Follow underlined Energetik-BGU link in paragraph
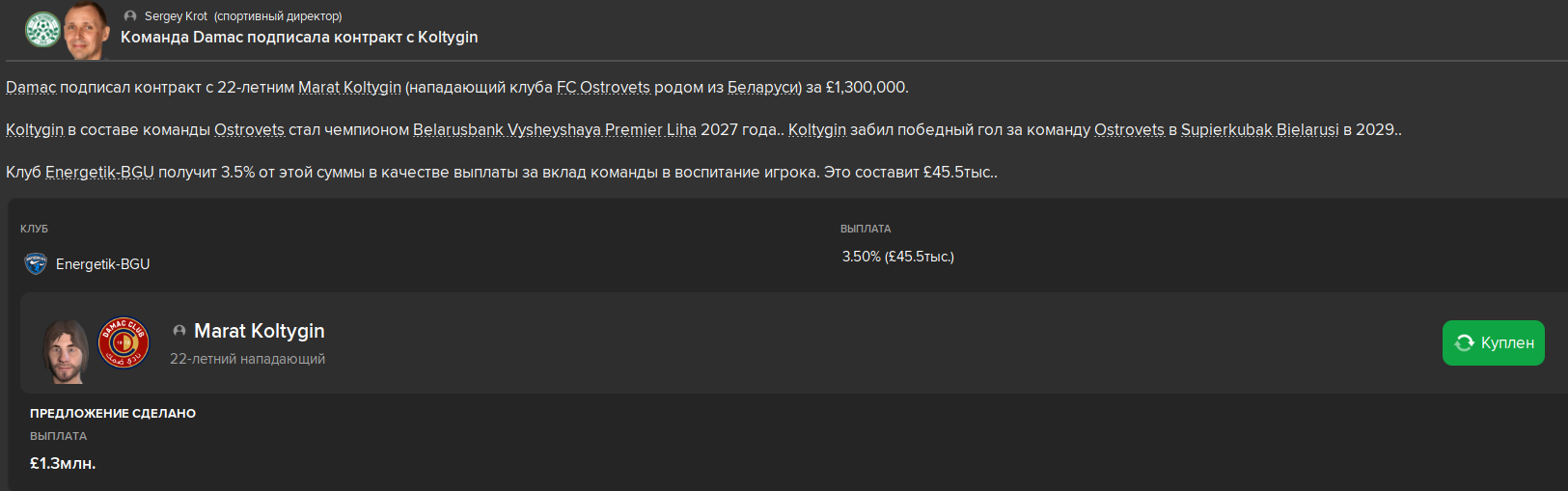Viewport: 1568px width, 491px height. coord(99,172)
